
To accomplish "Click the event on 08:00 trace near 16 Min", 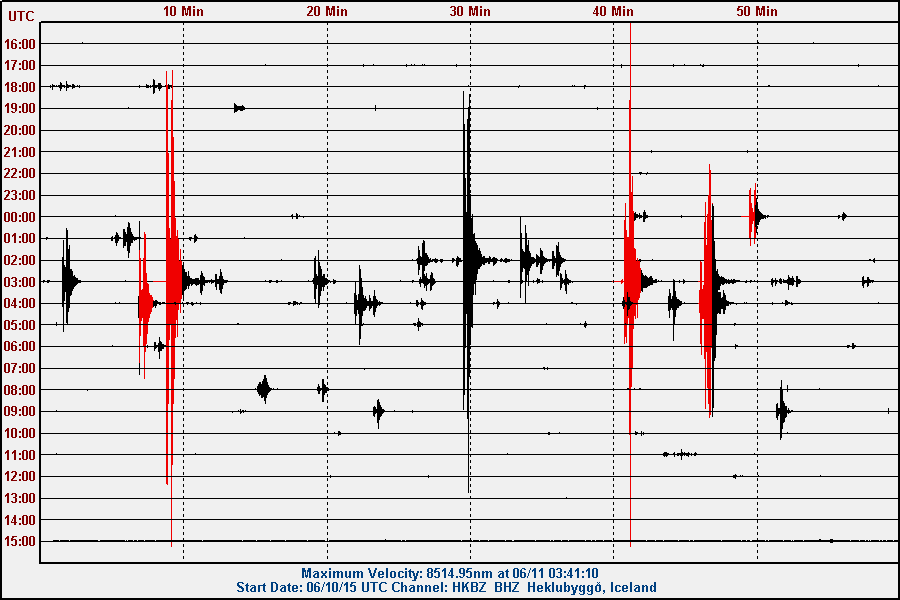I will tap(264, 389).
